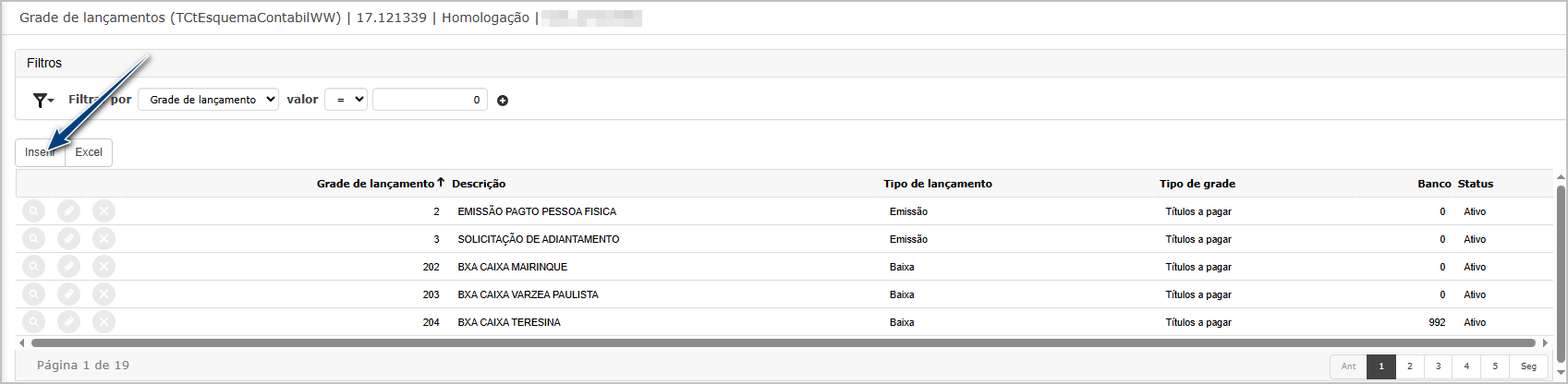This screenshot has height=384, width=1568.
Task: Click the Inserir button
Action: (41, 152)
